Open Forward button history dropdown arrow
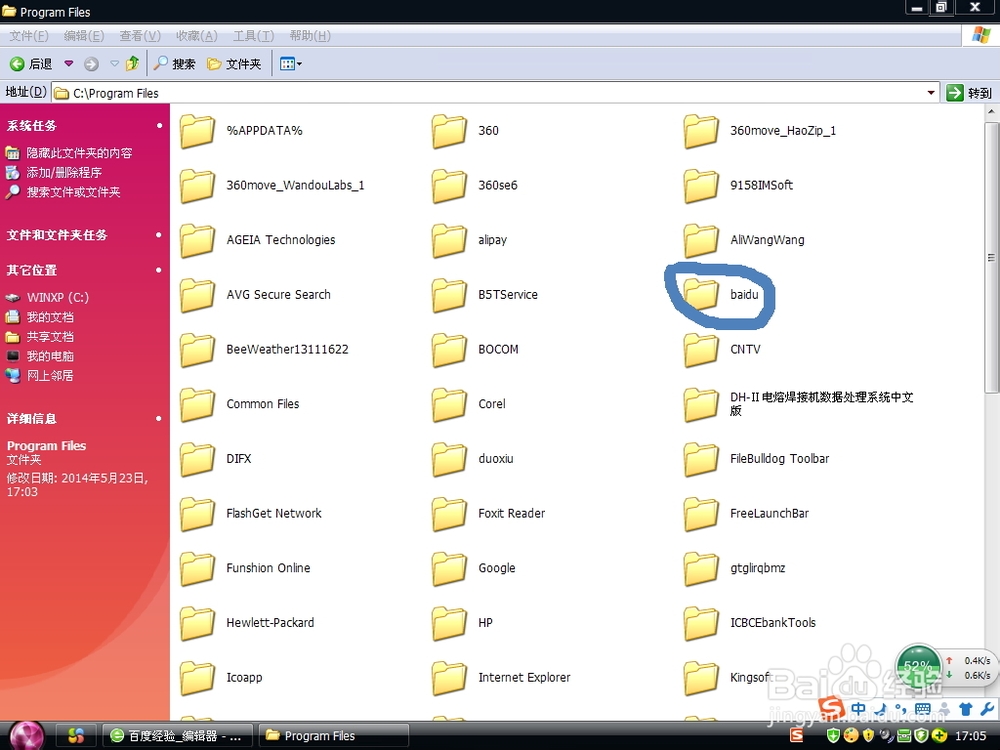Image resolution: width=1000 pixels, height=750 pixels. click(x=114, y=64)
